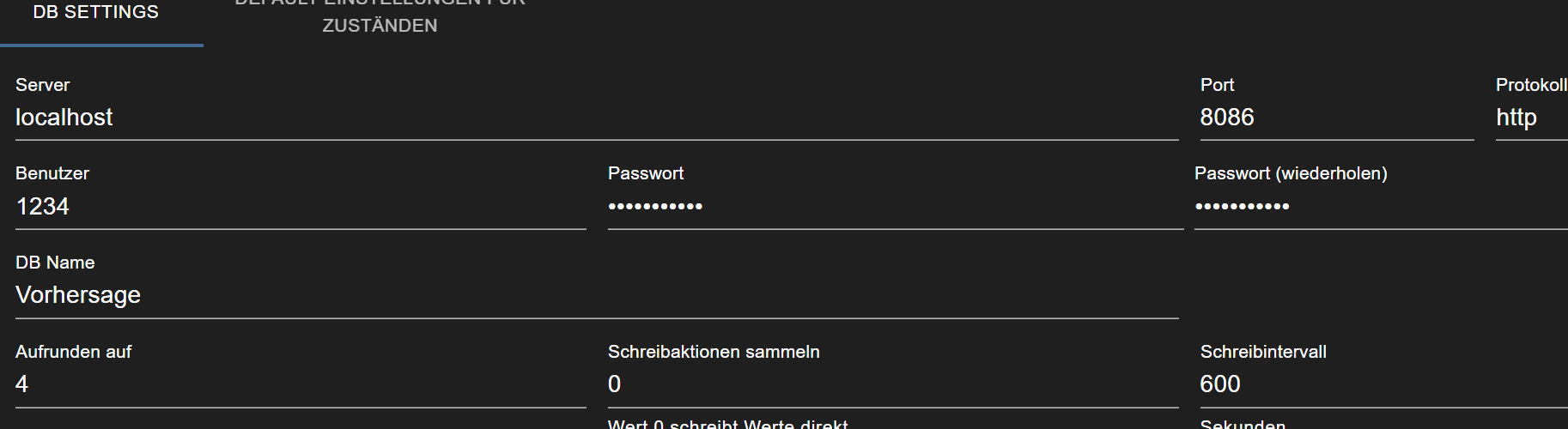Click the "Server" field label text

pos(42,85)
